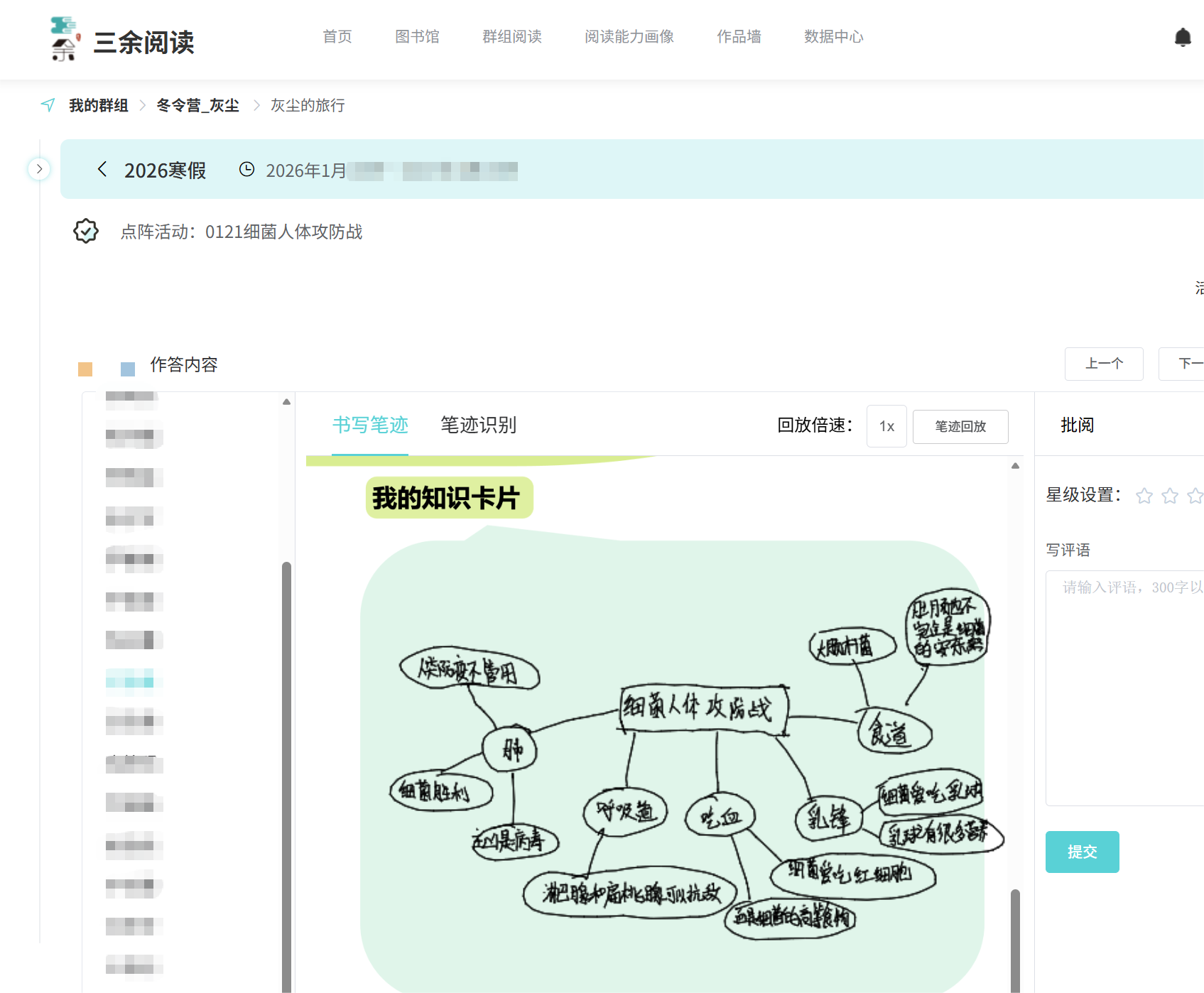Click the down arrow on the canvas scrollbar
This screenshot has width=1204, height=993.
[1015, 987]
